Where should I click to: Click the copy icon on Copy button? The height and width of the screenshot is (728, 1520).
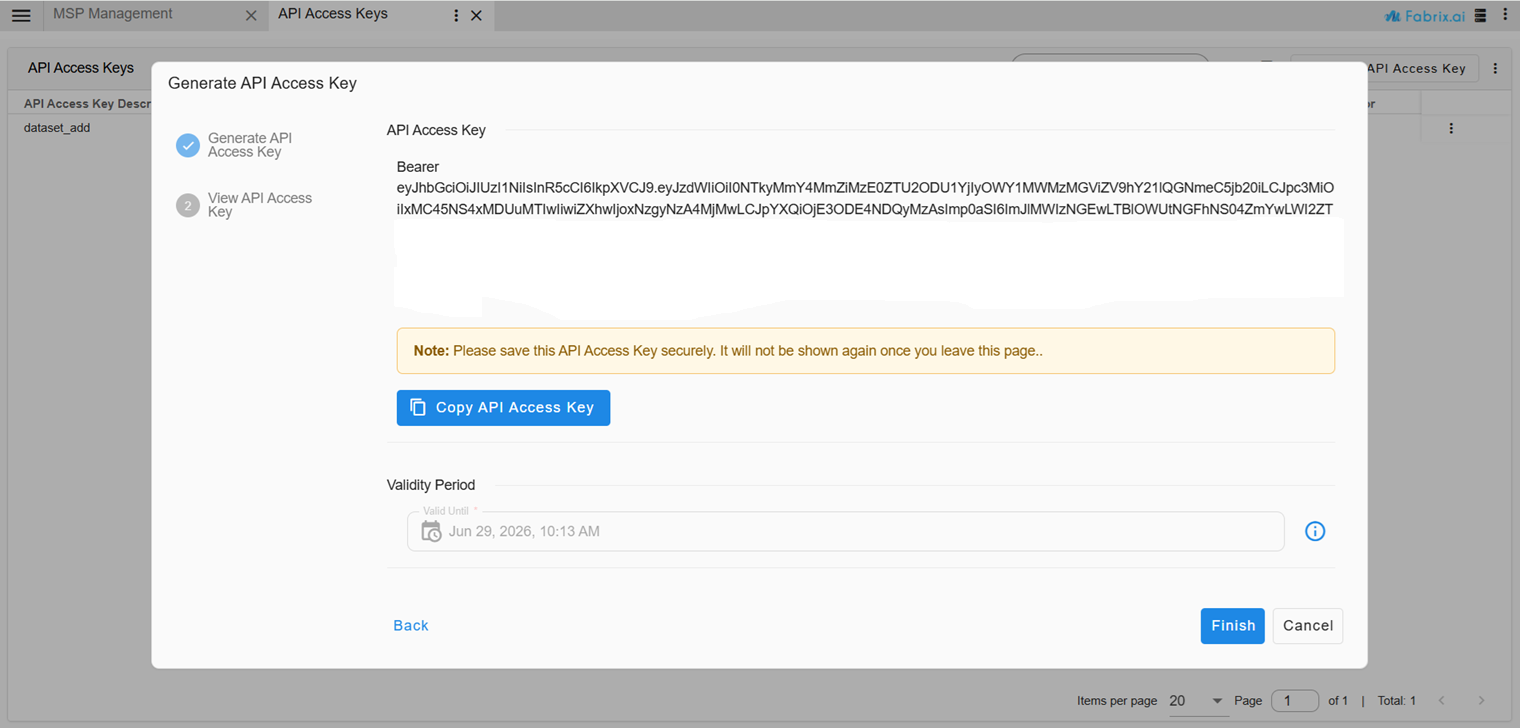point(418,407)
